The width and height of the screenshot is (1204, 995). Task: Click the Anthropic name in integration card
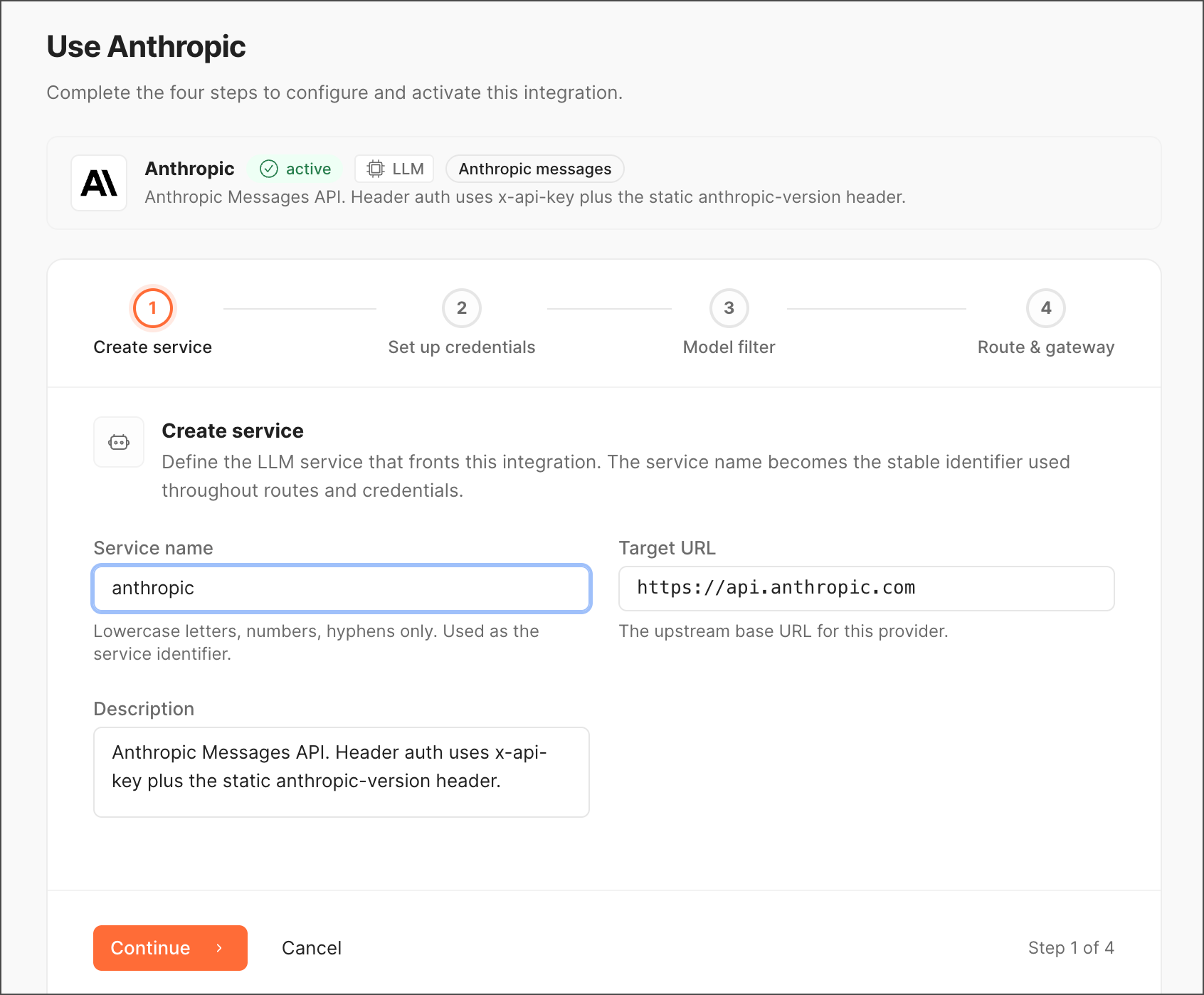point(189,169)
